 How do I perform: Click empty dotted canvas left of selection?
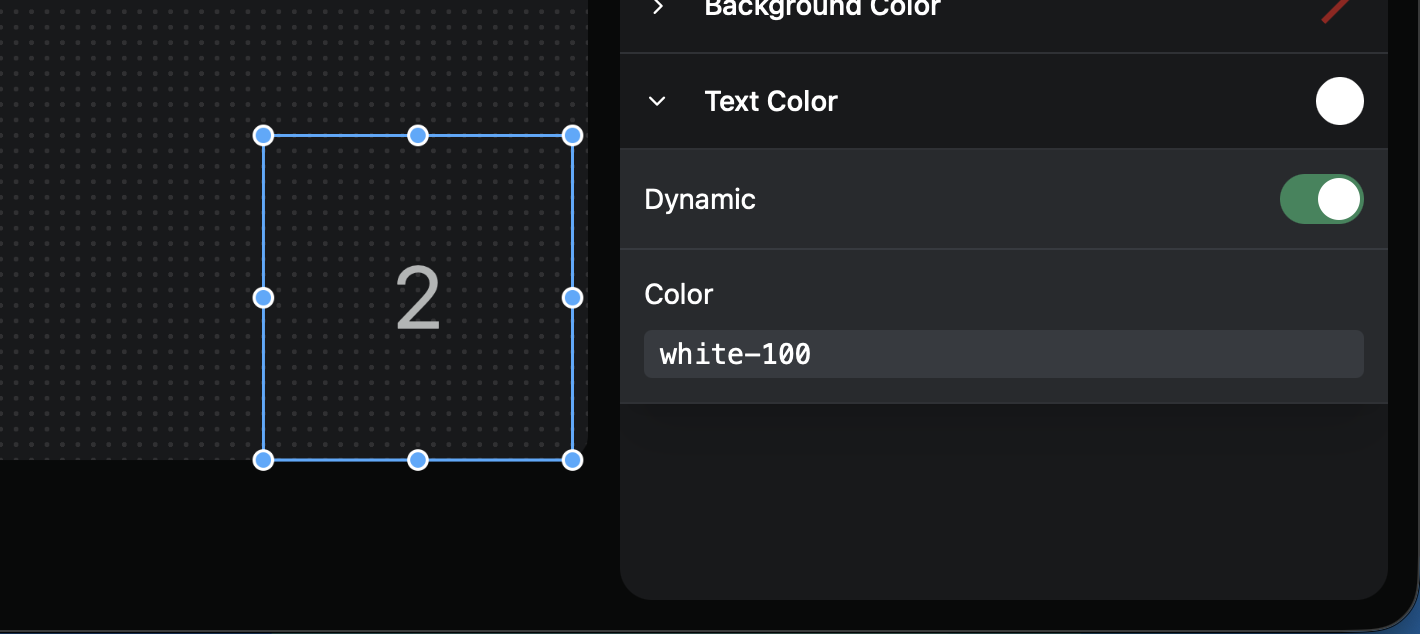tap(120, 250)
